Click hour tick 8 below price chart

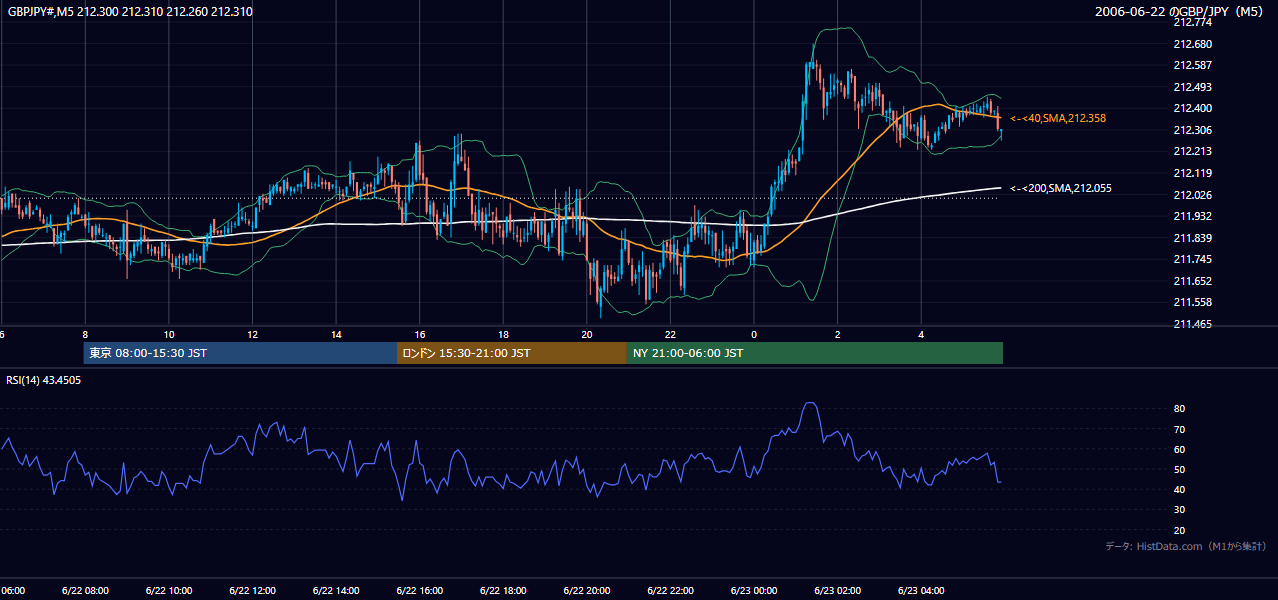click(x=85, y=335)
